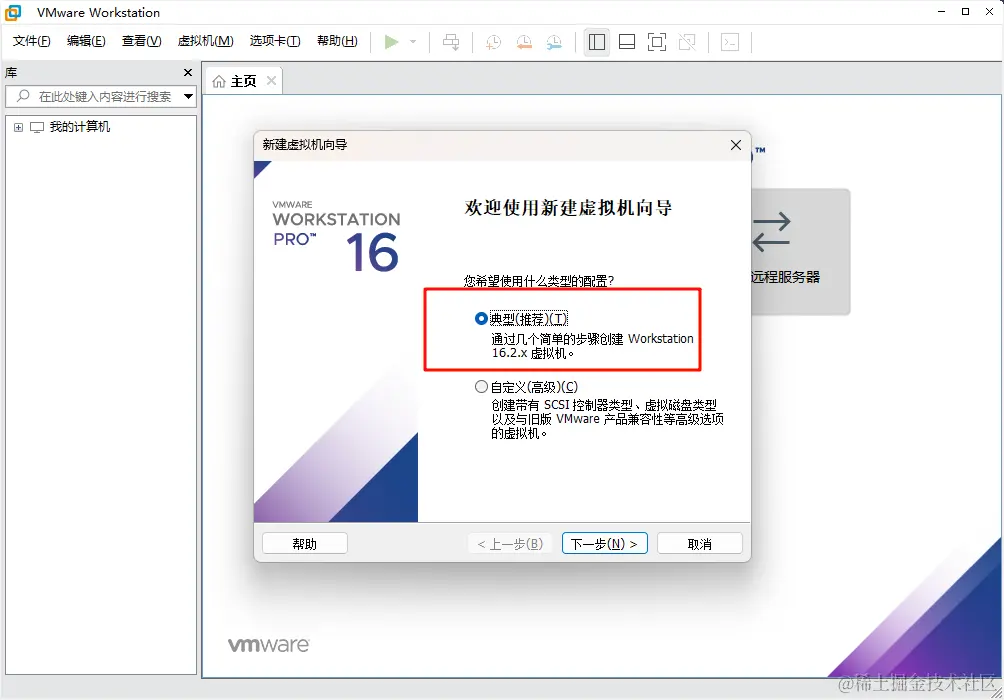
Task: Open the power options dropdown arrow
Action: (413, 42)
